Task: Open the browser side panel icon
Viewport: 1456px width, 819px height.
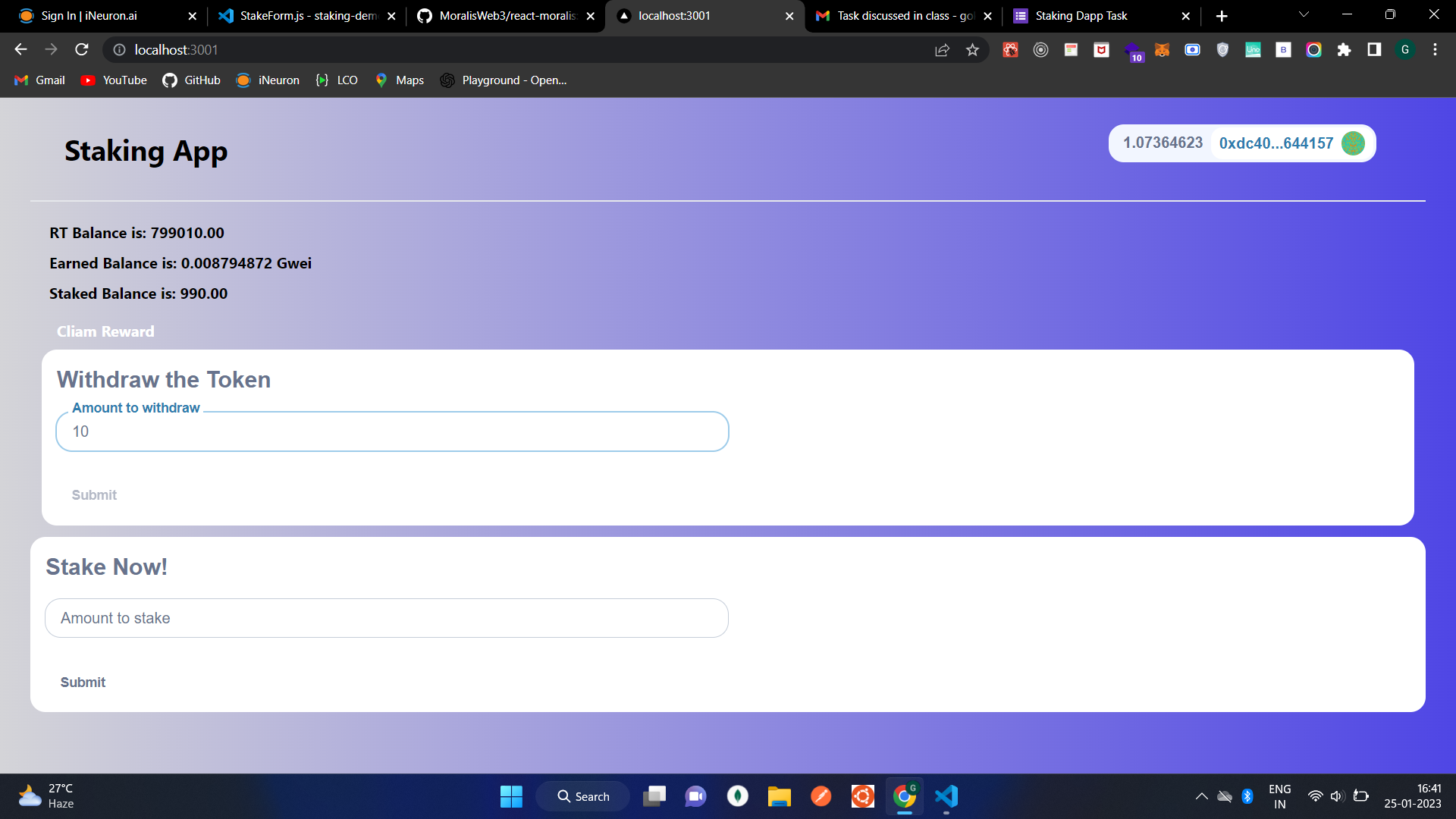Action: click(x=1374, y=50)
